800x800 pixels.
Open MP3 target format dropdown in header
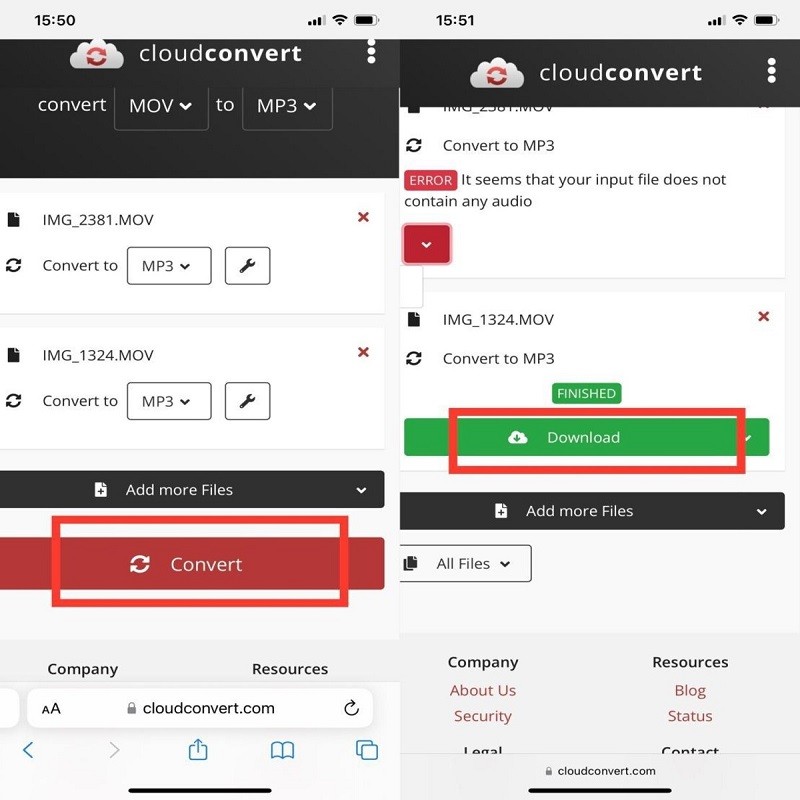(x=286, y=106)
